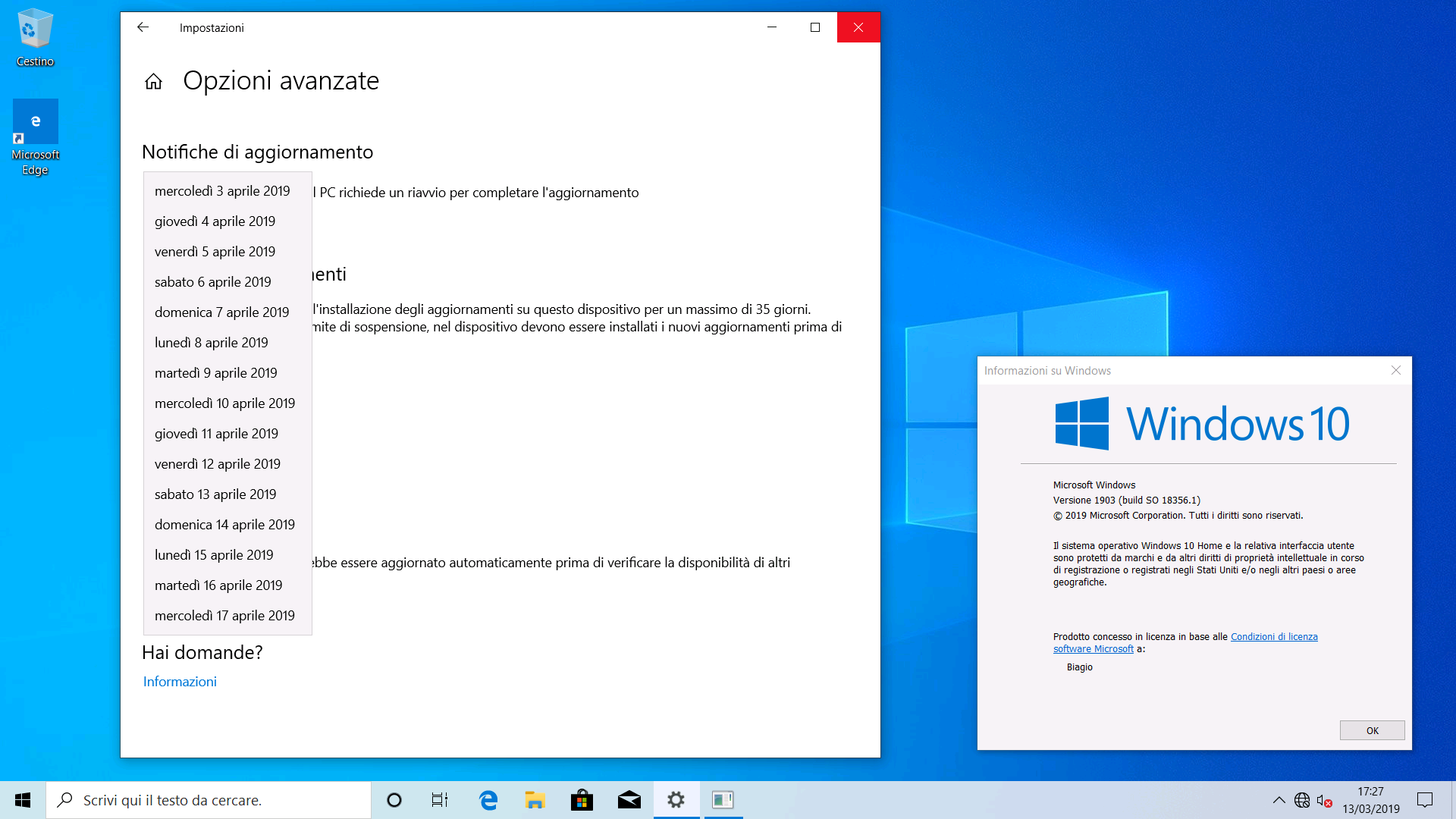Click the muted volume tray icon
The width and height of the screenshot is (1456, 819).
point(1325,800)
